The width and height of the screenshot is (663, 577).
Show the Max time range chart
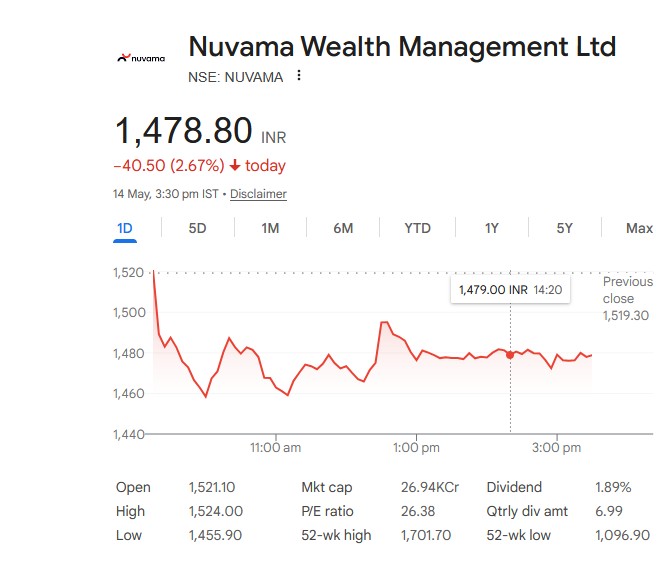tap(639, 229)
